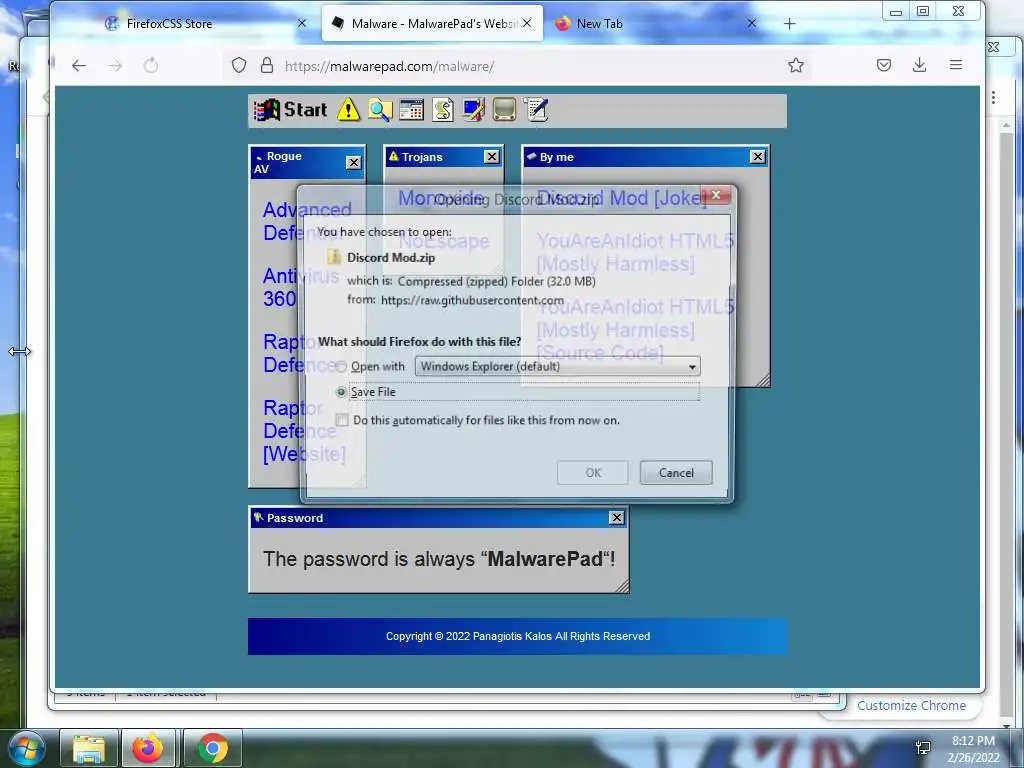Click the tracking protection shield icon

(239, 65)
